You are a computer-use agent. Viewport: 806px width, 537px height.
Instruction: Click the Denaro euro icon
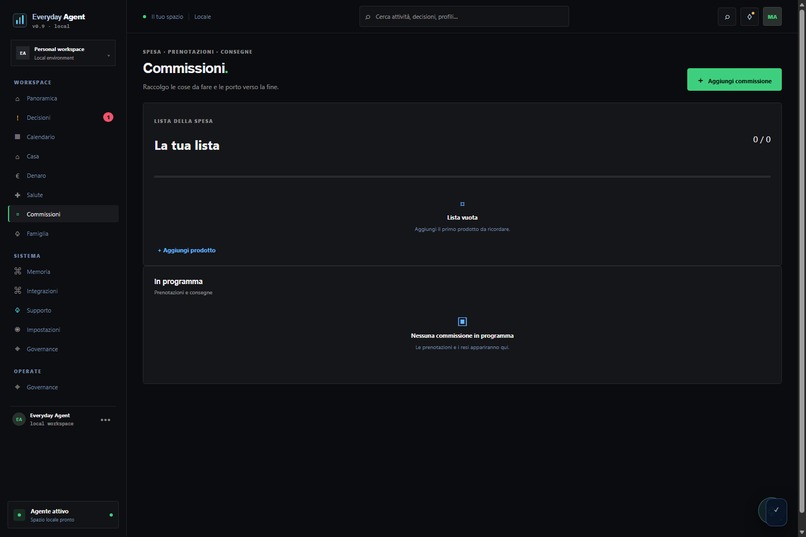[x=17, y=176]
